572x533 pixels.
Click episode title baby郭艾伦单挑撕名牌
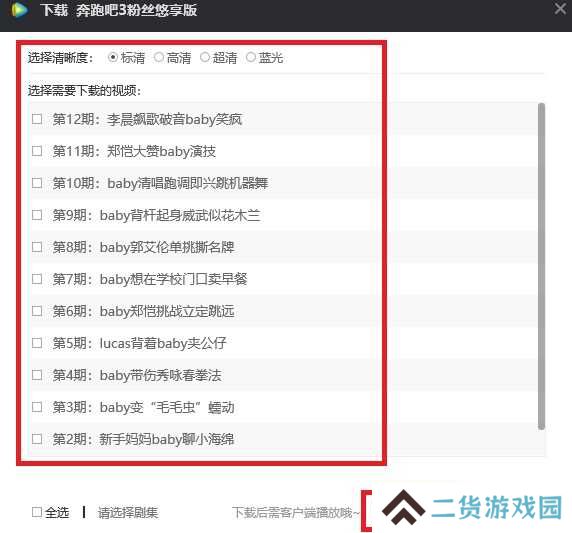(167, 247)
